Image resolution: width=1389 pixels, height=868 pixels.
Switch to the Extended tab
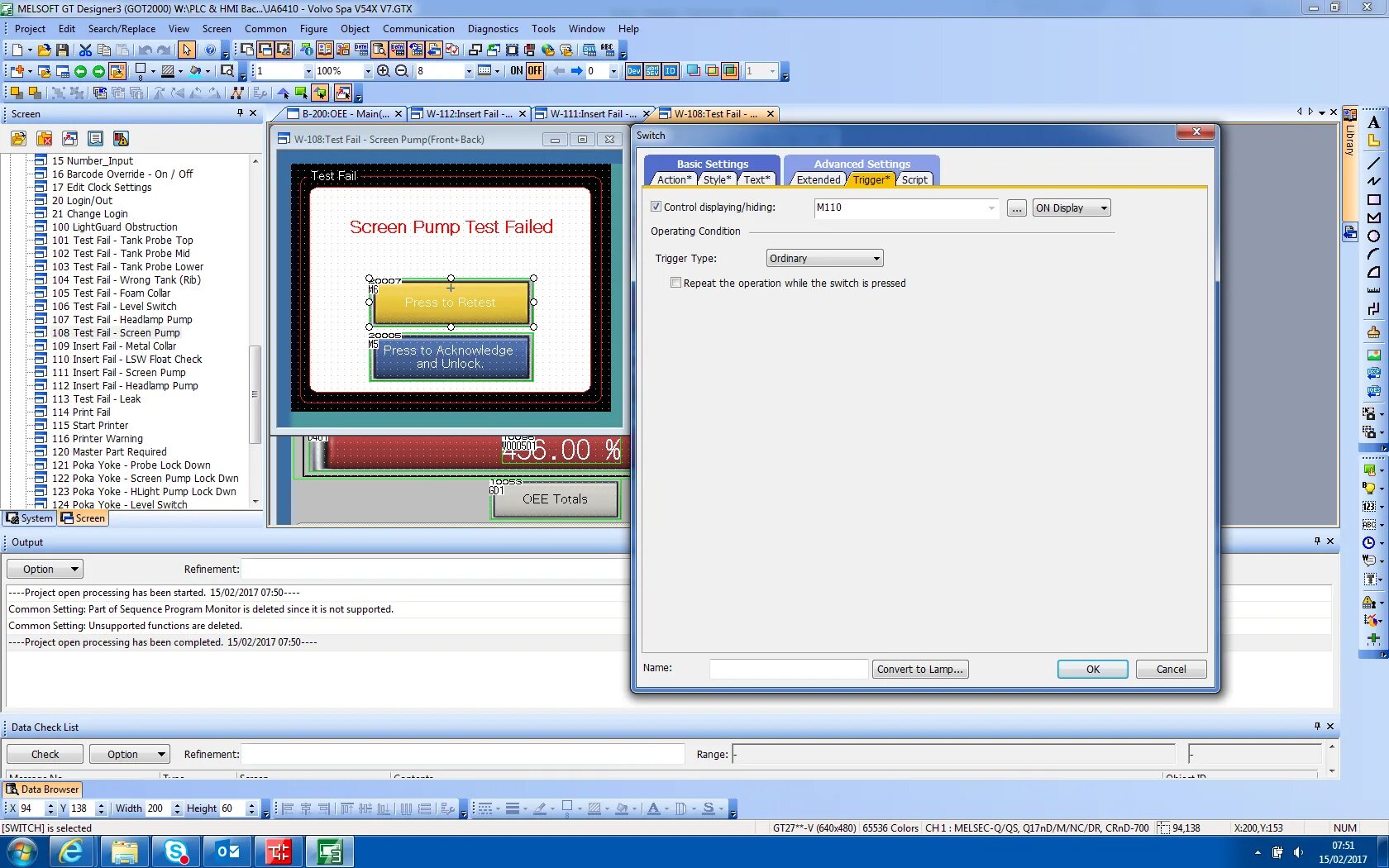818,179
